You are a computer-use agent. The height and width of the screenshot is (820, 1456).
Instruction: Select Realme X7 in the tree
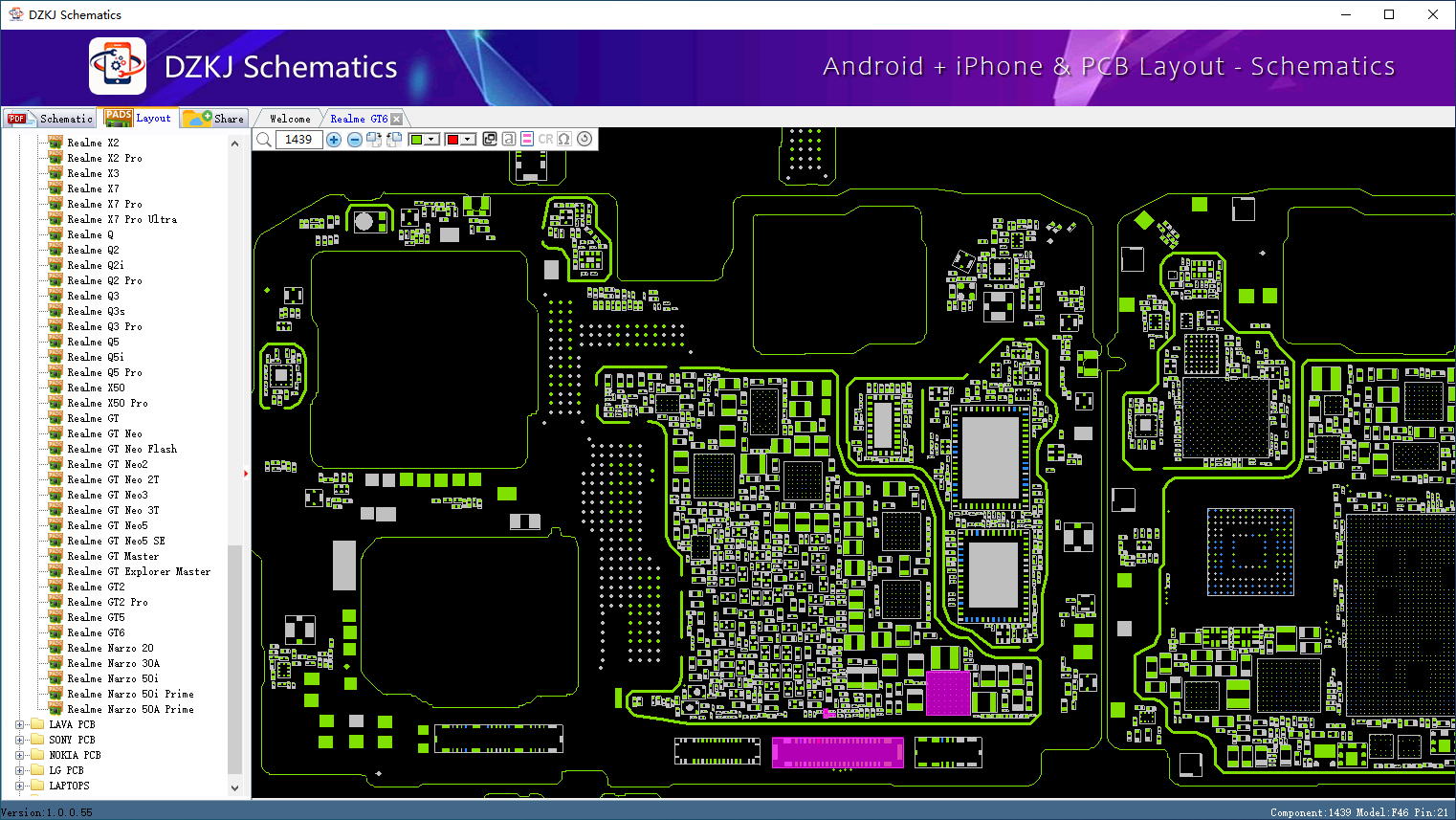pos(93,188)
